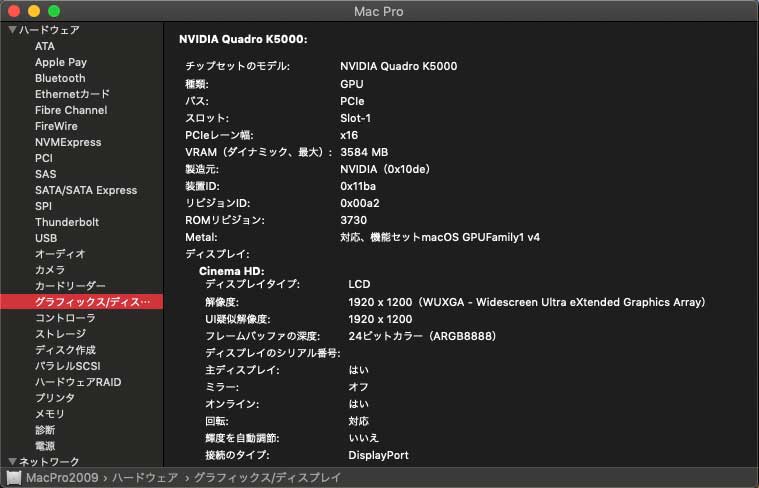Click the Mac computer icon in path bar

[x=14, y=478]
